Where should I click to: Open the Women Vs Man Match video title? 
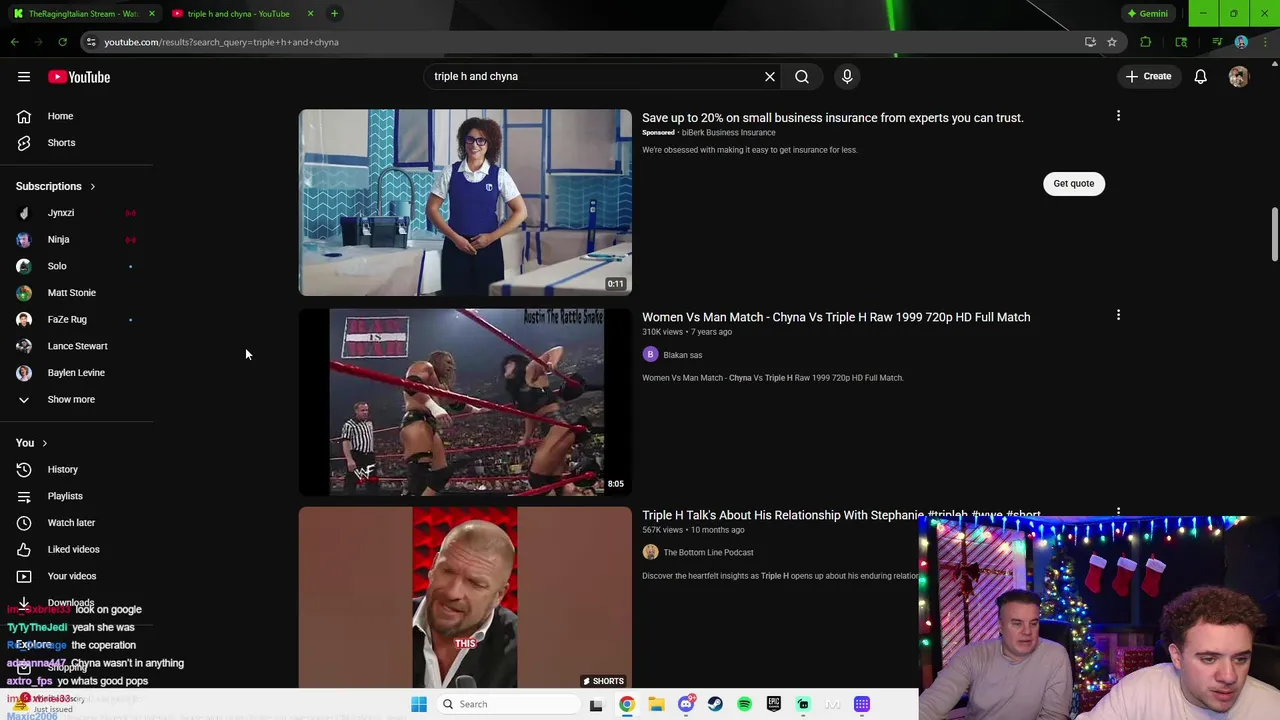(836, 317)
